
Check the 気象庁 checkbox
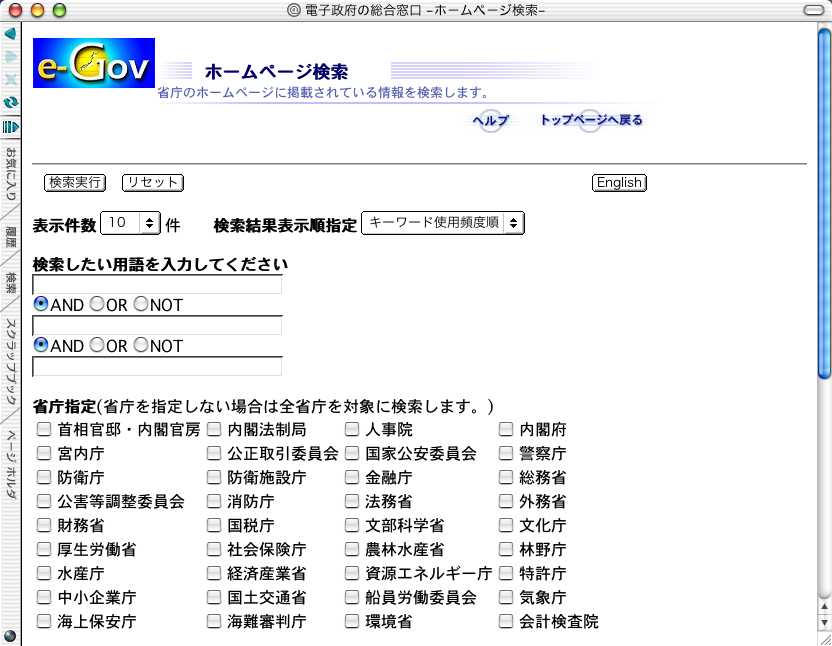[506, 597]
